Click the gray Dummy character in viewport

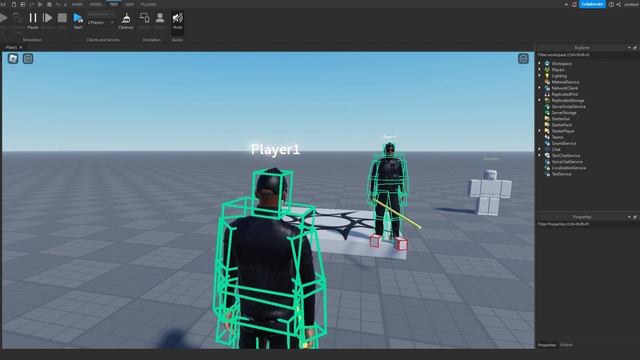490,192
